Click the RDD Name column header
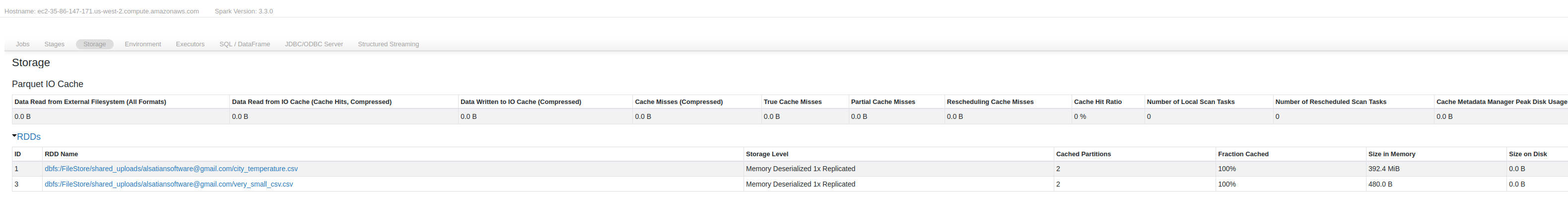The width and height of the screenshot is (1568, 199). 62,154
